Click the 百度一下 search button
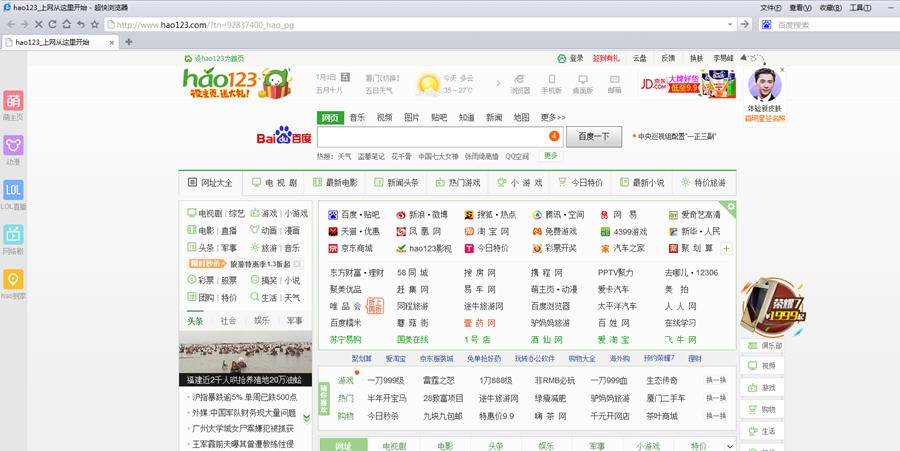Image resolution: width=900 pixels, height=451 pixels. coord(594,137)
